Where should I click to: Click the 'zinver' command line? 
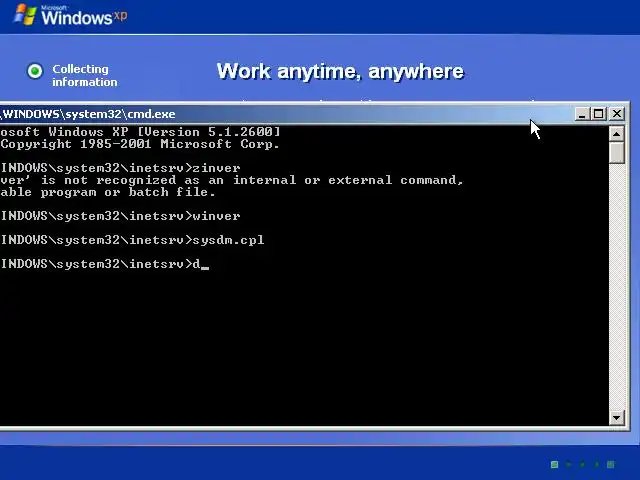coord(120,168)
